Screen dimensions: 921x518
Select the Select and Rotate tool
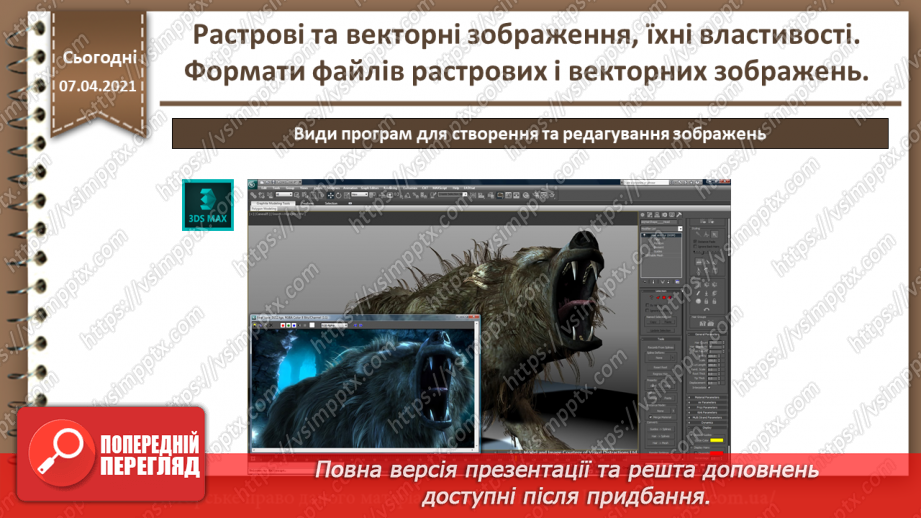(339, 196)
